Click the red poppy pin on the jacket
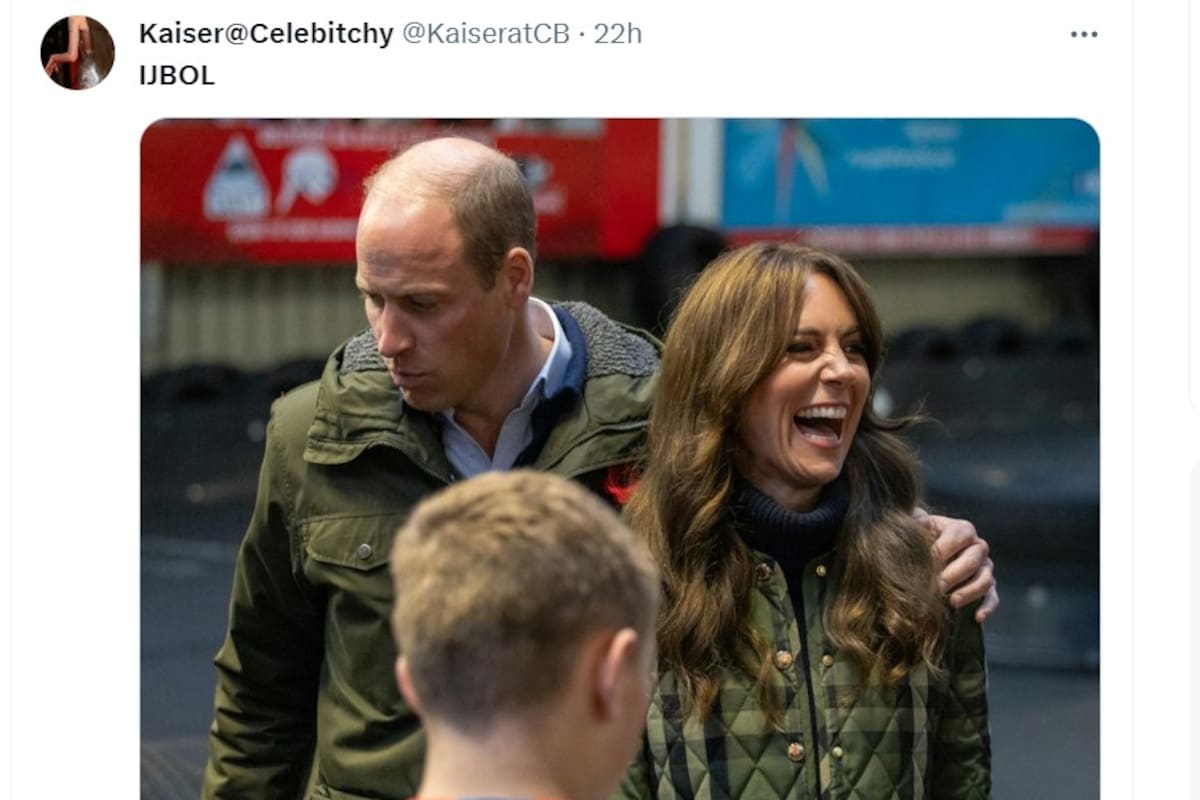 tap(621, 482)
